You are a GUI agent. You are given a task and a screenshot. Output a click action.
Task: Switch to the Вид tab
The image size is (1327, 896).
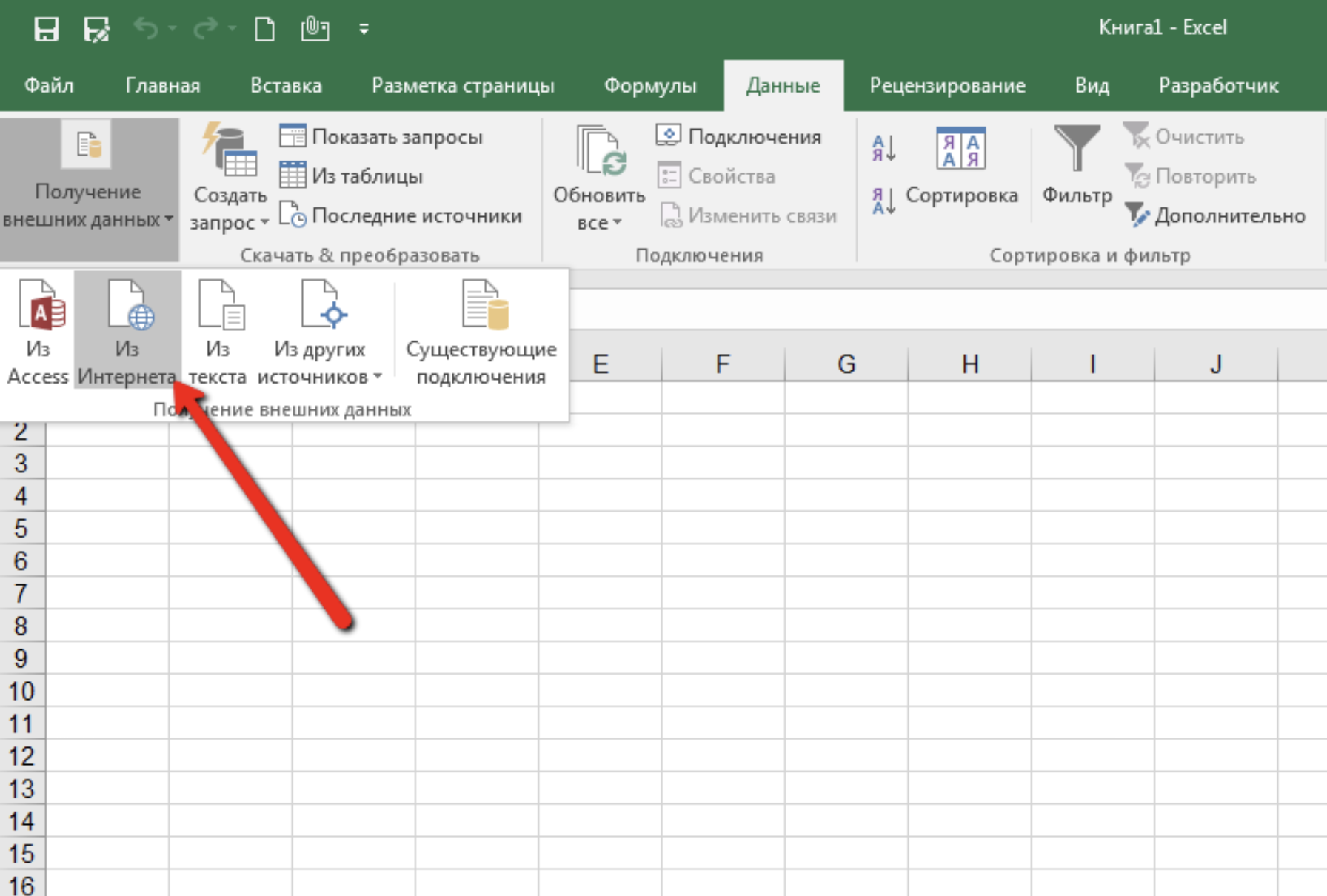[x=1092, y=86]
